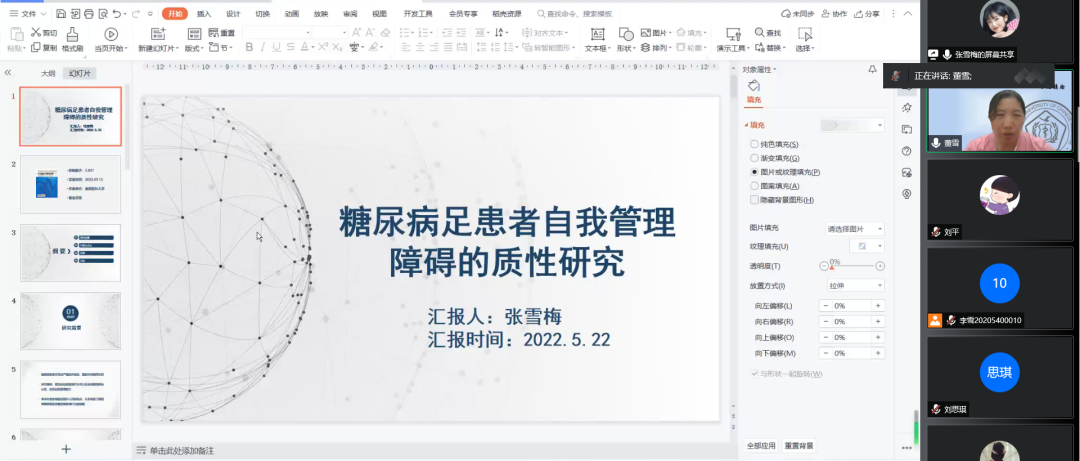
Task: Click the Bold formatting button
Action: tap(248, 47)
